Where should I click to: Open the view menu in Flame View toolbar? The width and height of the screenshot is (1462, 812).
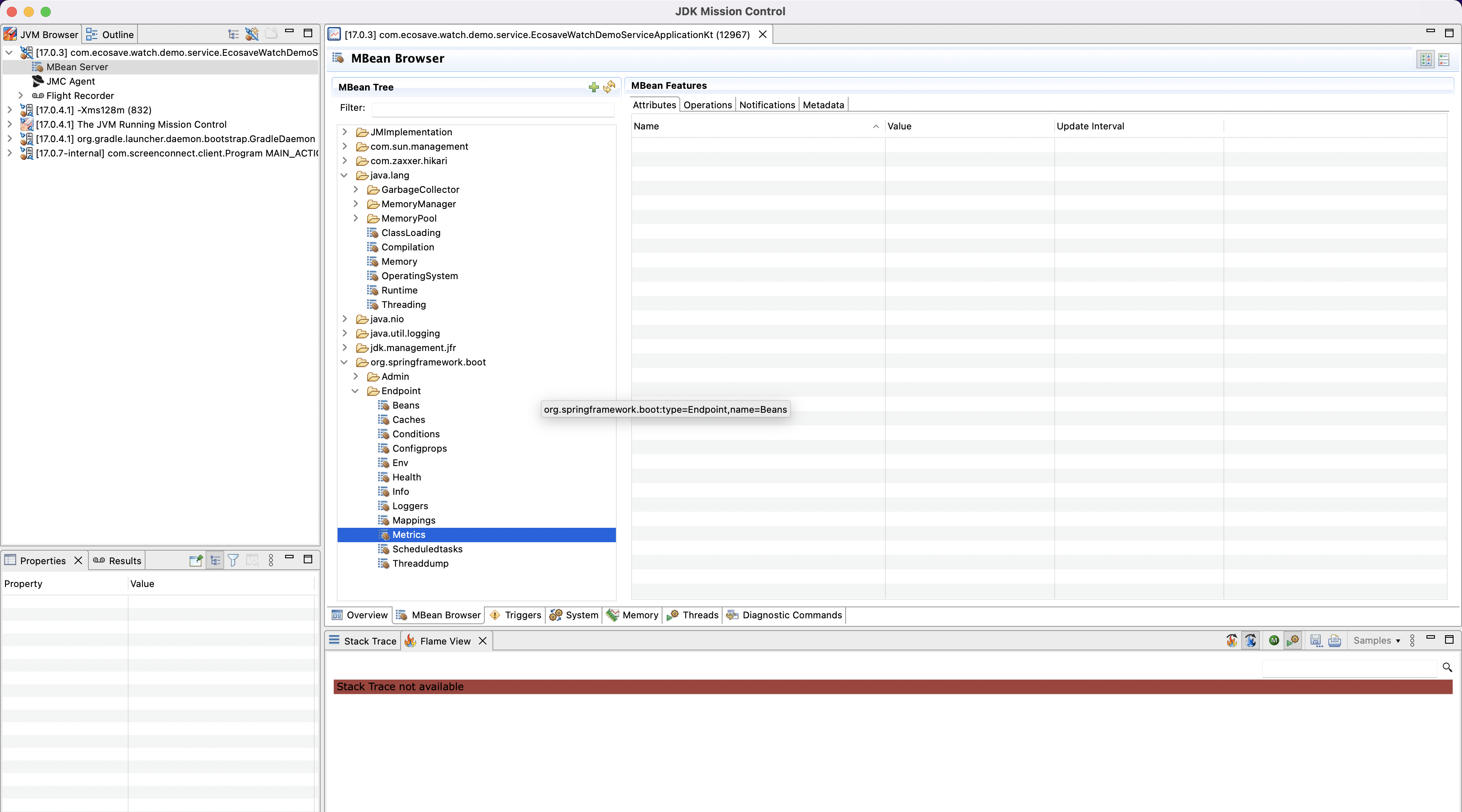(1412, 641)
